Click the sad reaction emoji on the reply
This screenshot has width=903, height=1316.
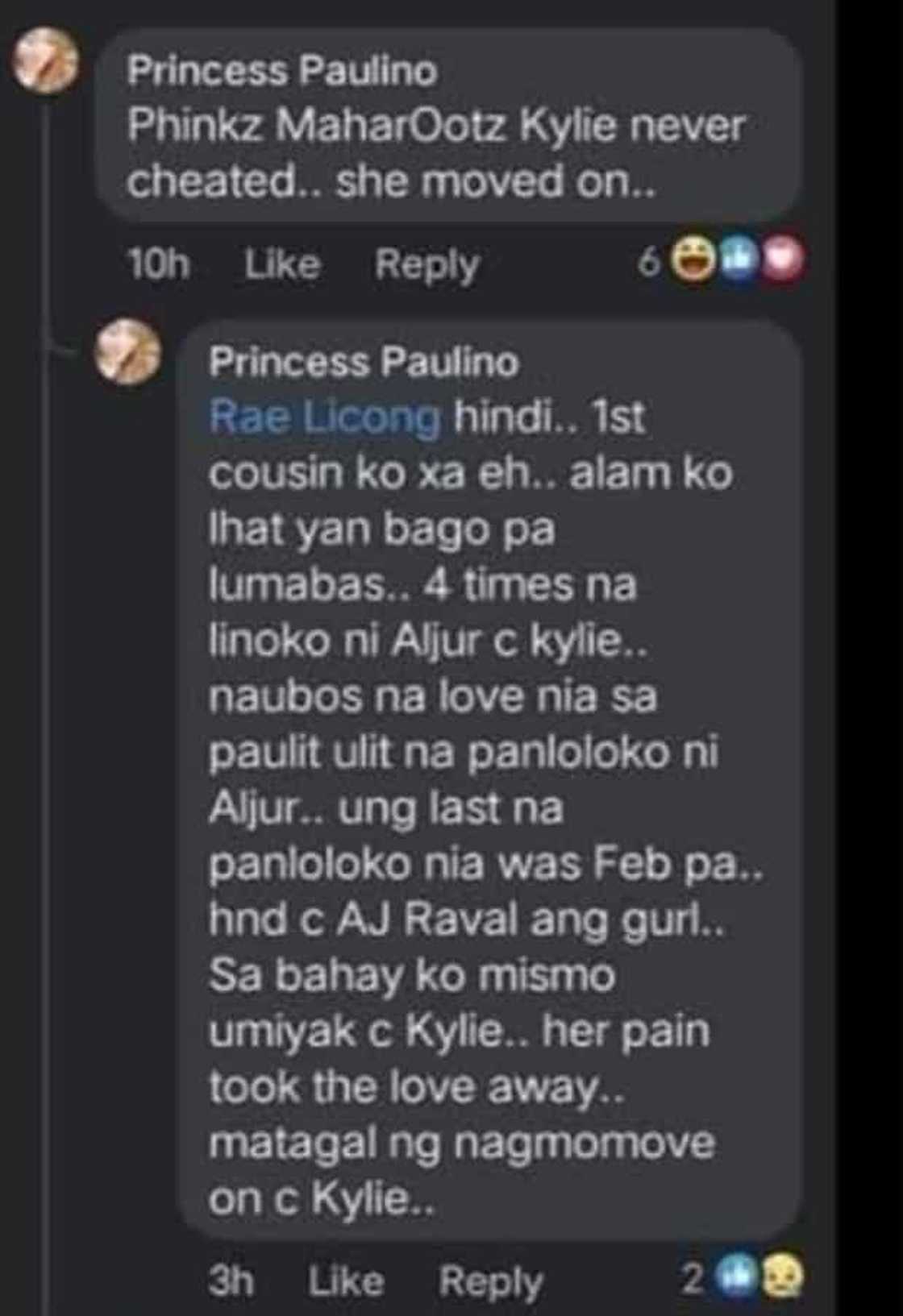point(780,1277)
